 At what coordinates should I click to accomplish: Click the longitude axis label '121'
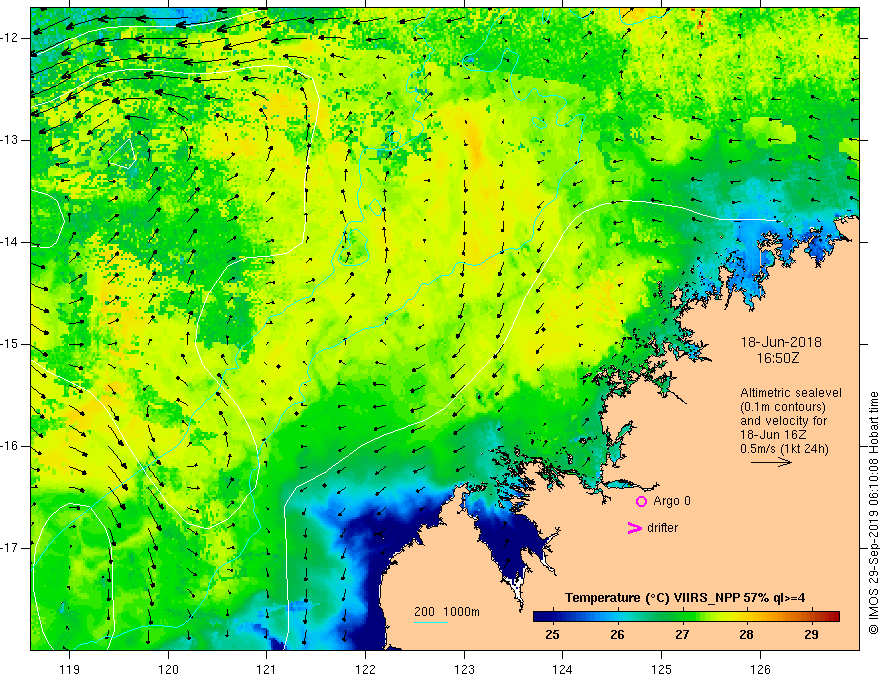[266, 669]
